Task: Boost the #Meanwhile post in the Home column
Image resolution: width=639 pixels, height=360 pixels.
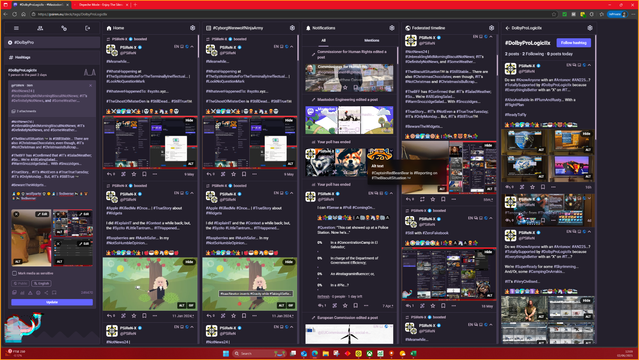Action: [x=123, y=174]
